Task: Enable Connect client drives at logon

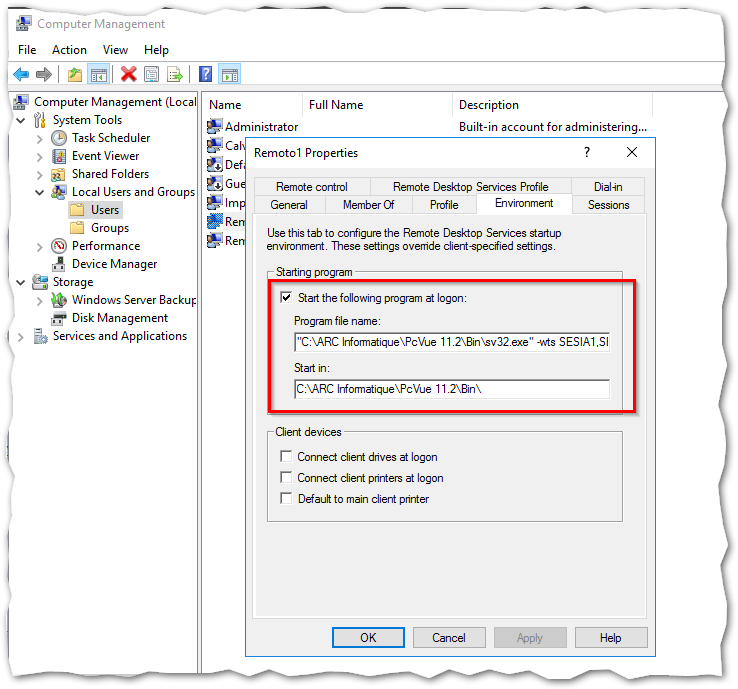Action: 286,457
